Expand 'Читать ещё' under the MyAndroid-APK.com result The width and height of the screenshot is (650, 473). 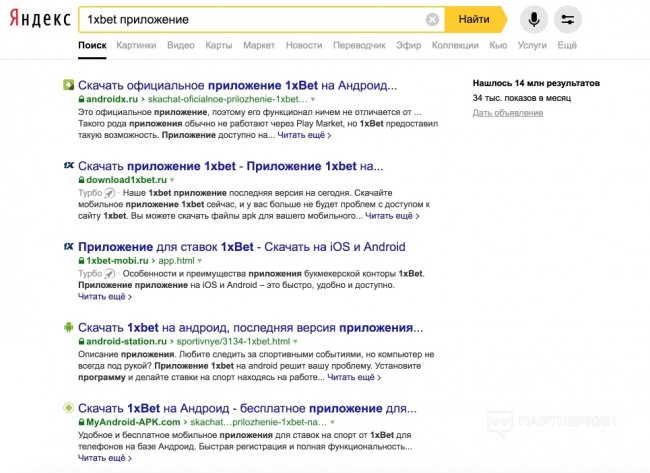coord(104,458)
